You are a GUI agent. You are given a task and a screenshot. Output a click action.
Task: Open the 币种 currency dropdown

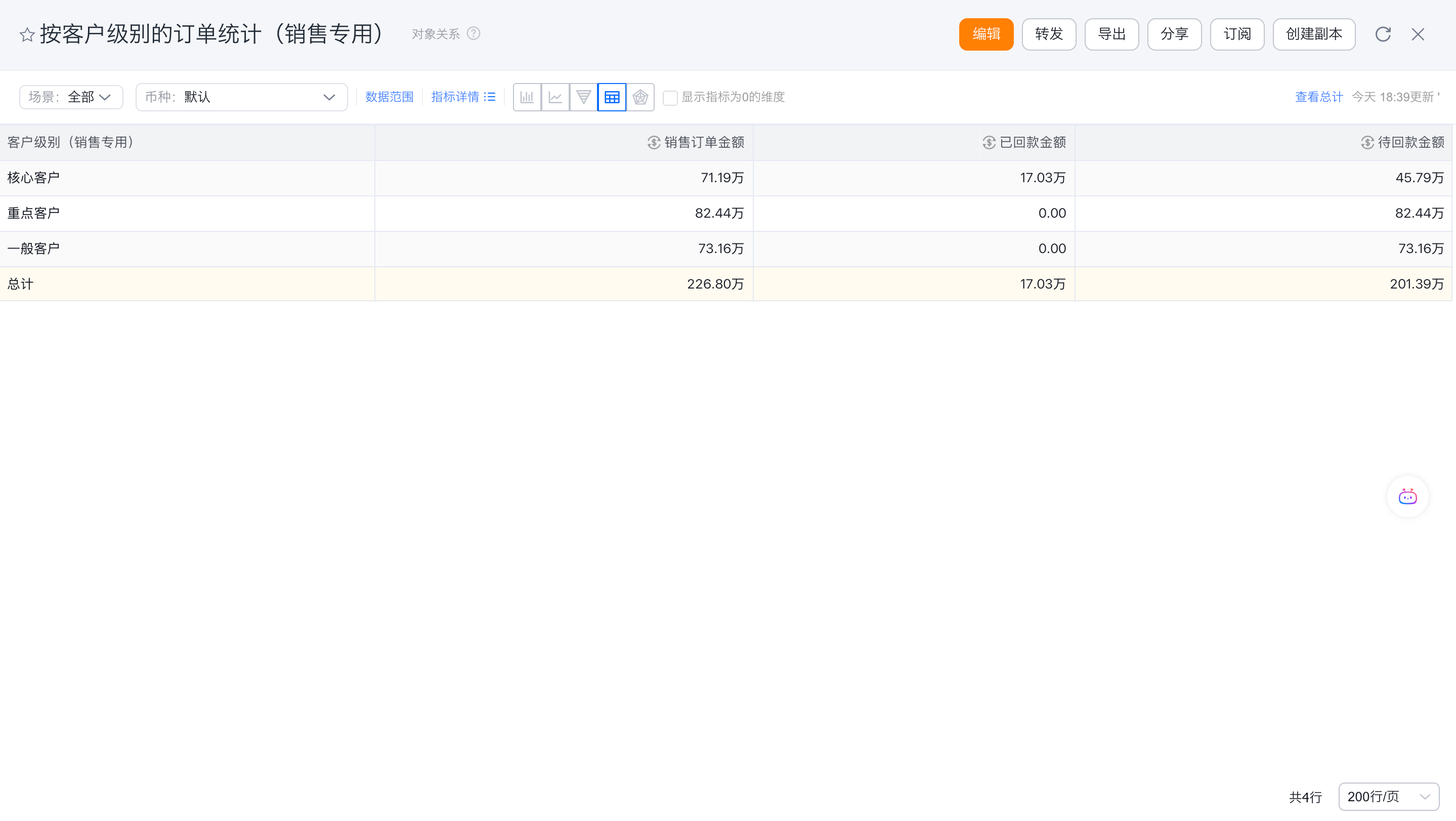[x=241, y=97]
